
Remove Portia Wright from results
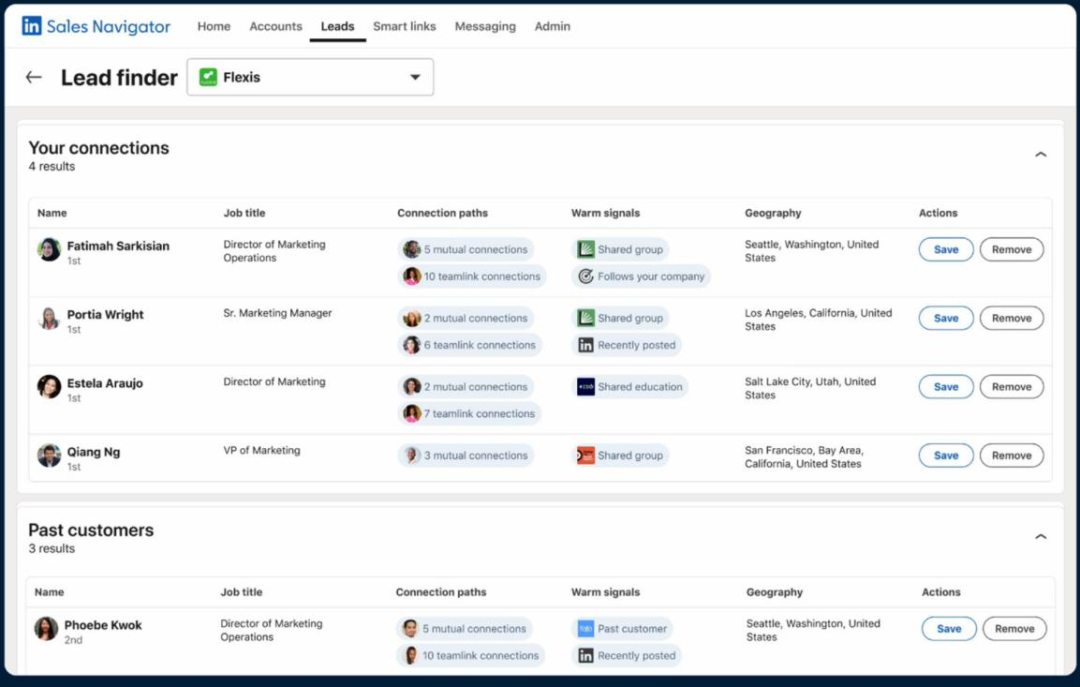click(x=1011, y=318)
